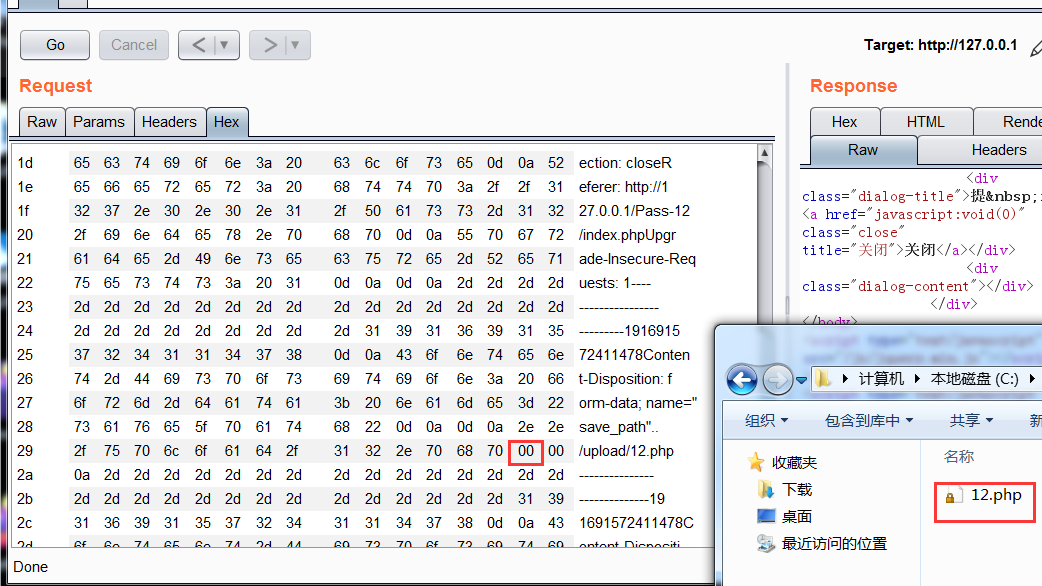The width and height of the screenshot is (1042, 586).
Task: Go to previous request in history
Action: click(198, 45)
